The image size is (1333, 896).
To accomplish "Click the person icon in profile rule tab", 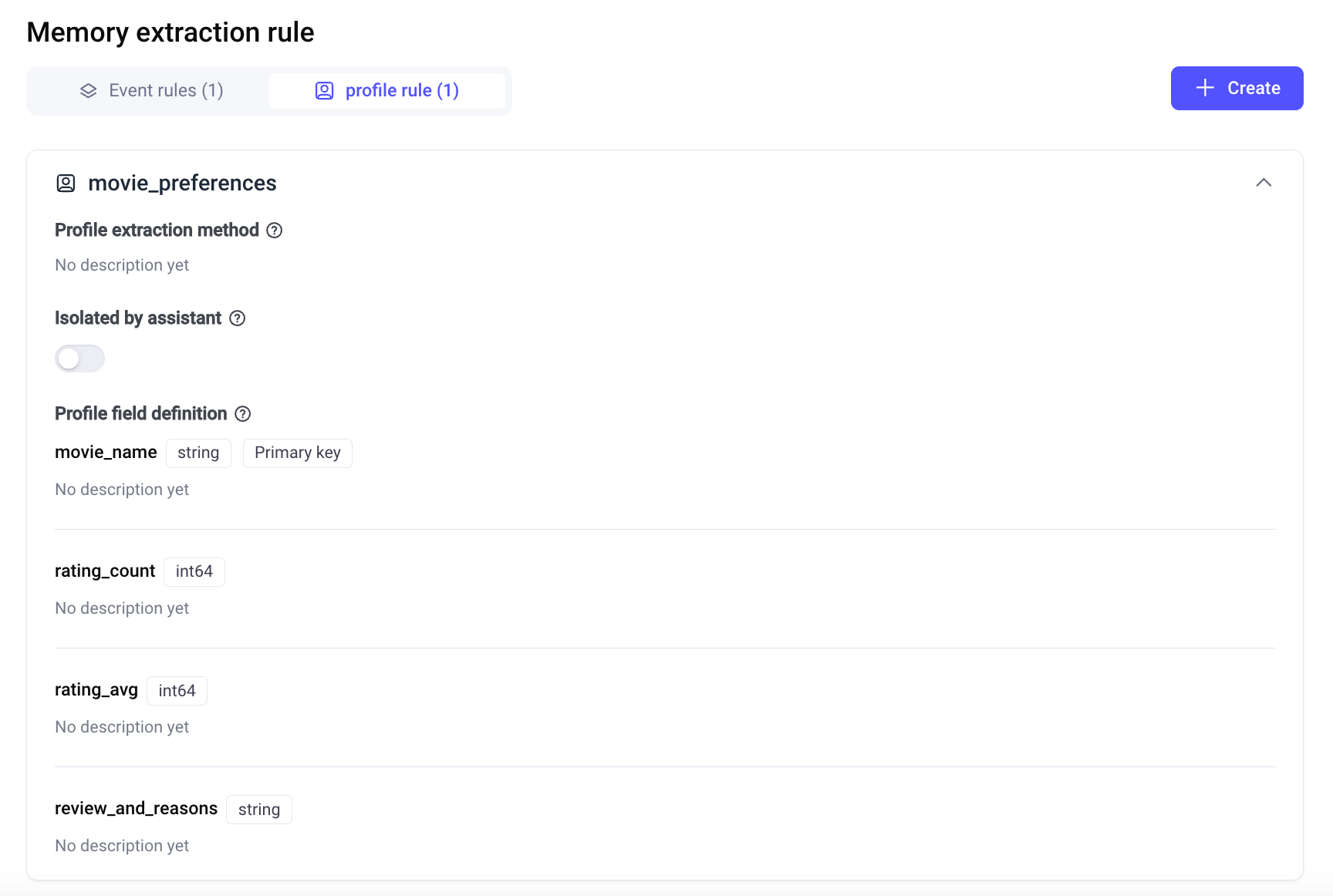I will click(325, 91).
